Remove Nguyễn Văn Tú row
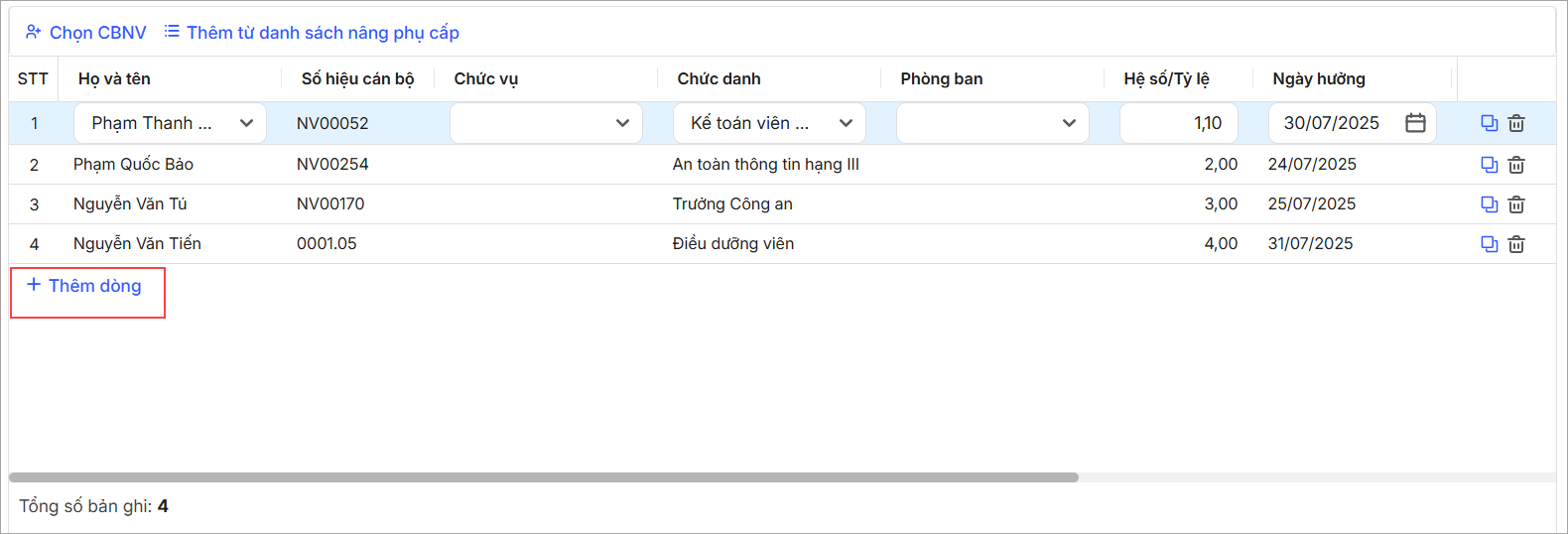 tap(1516, 204)
